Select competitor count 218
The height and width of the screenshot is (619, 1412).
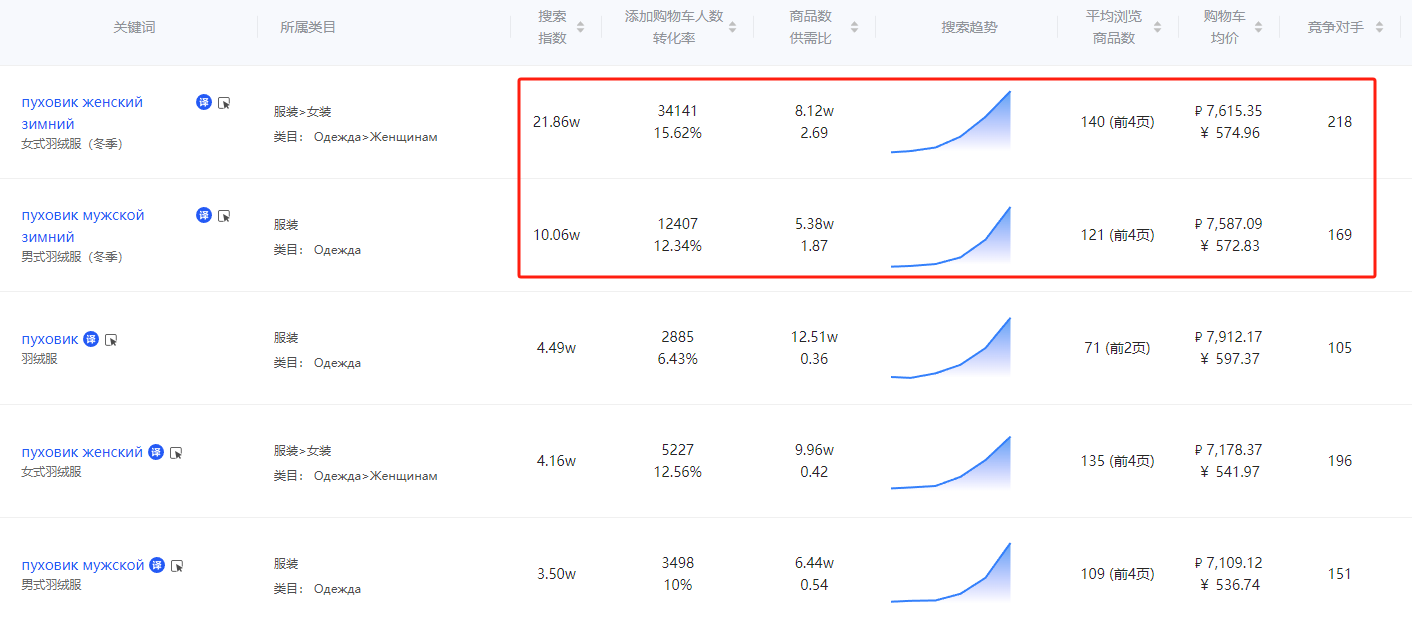(x=1340, y=122)
